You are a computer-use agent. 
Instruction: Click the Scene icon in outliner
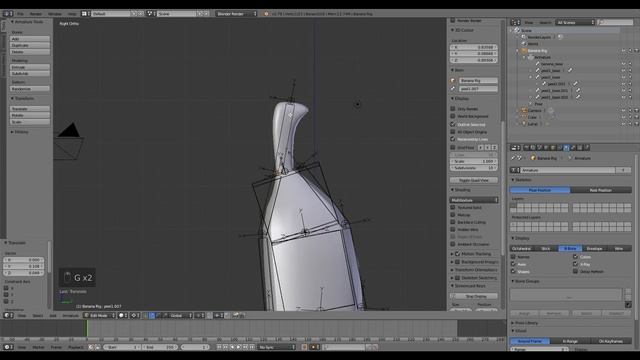tap(517, 30)
